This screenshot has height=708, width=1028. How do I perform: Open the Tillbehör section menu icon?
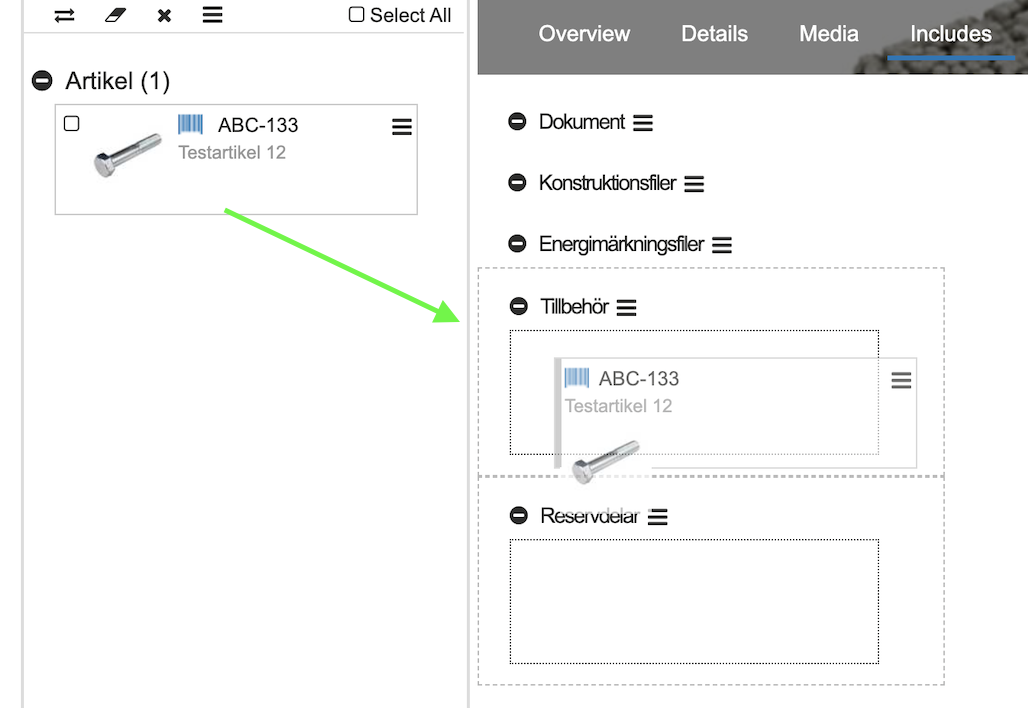[626, 308]
